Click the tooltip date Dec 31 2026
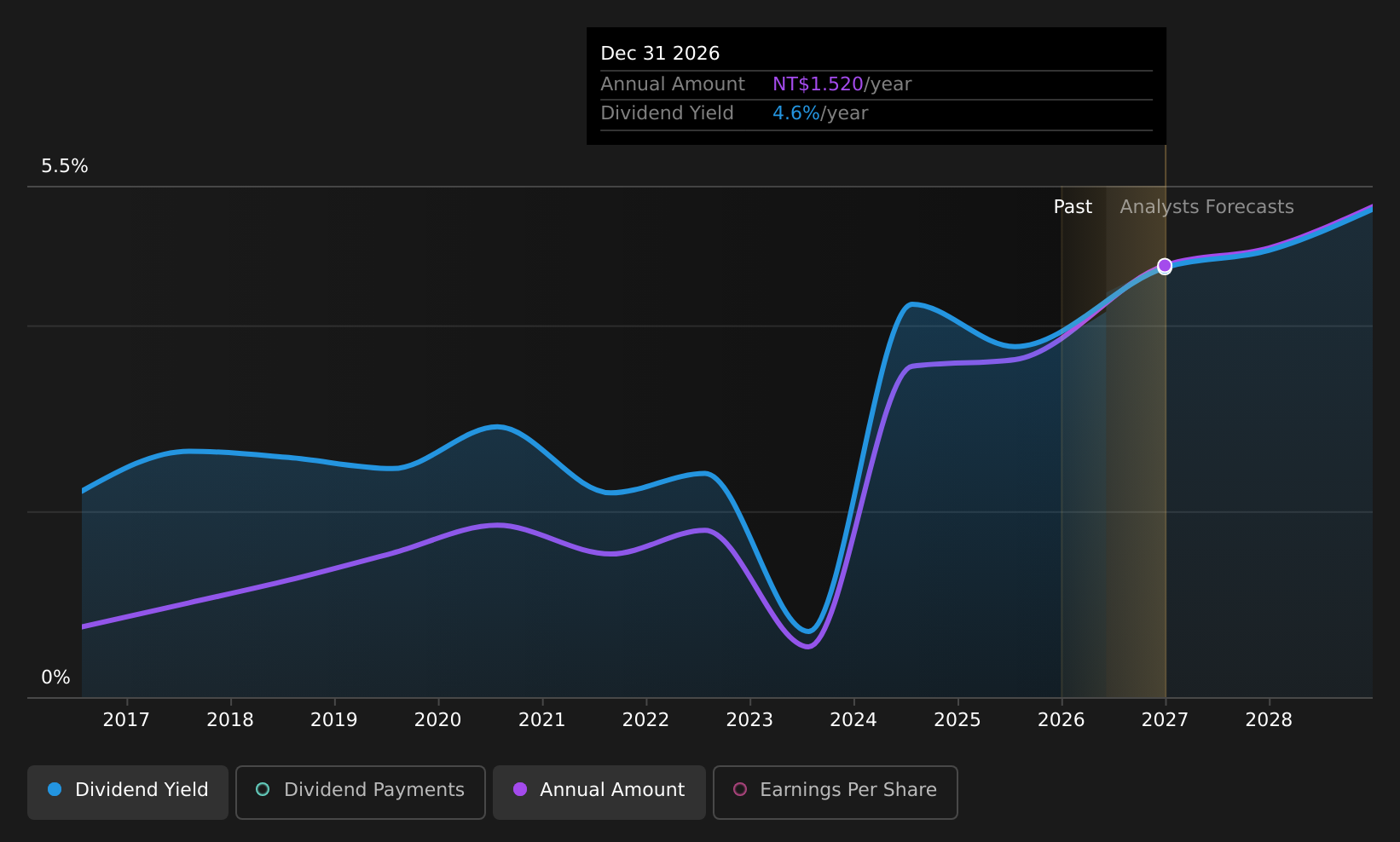Screen dimensions: 1400x842 pyautogui.click(x=660, y=54)
